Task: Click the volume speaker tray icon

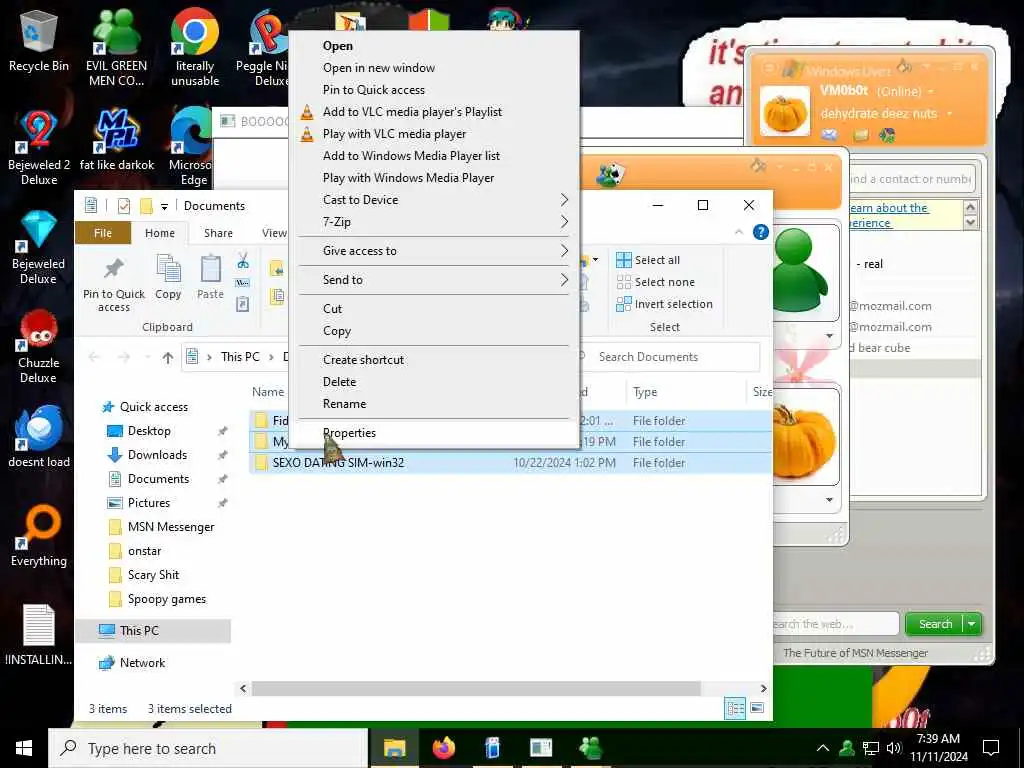Action: [x=894, y=748]
